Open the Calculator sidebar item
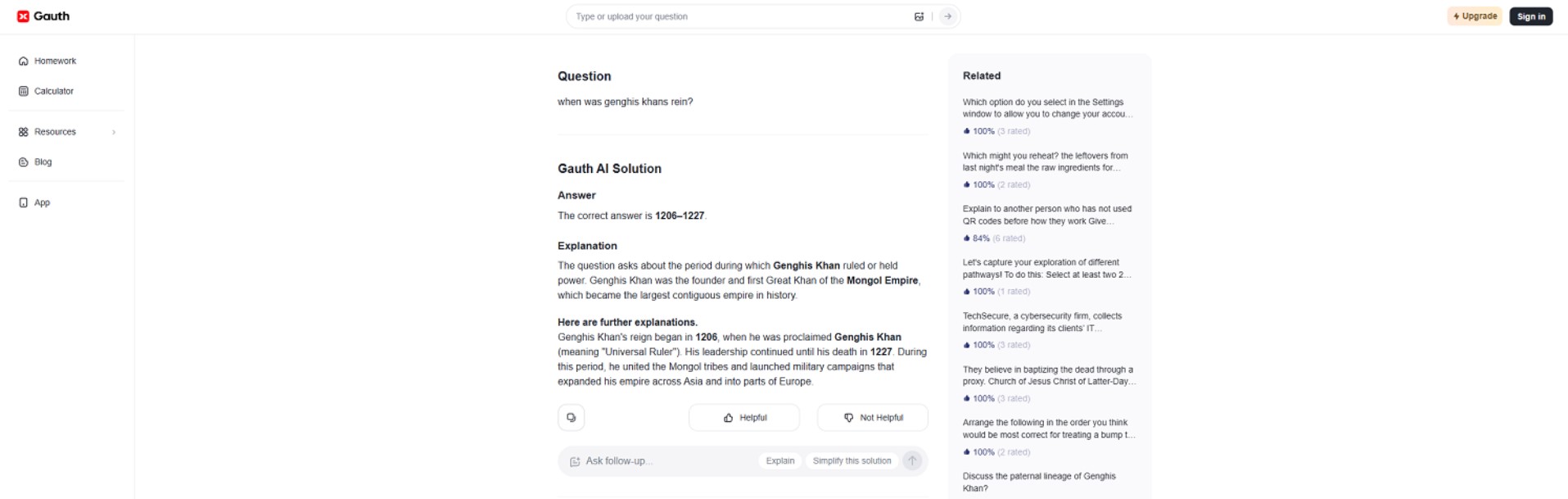This screenshot has width=1568, height=499. tap(53, 91)
